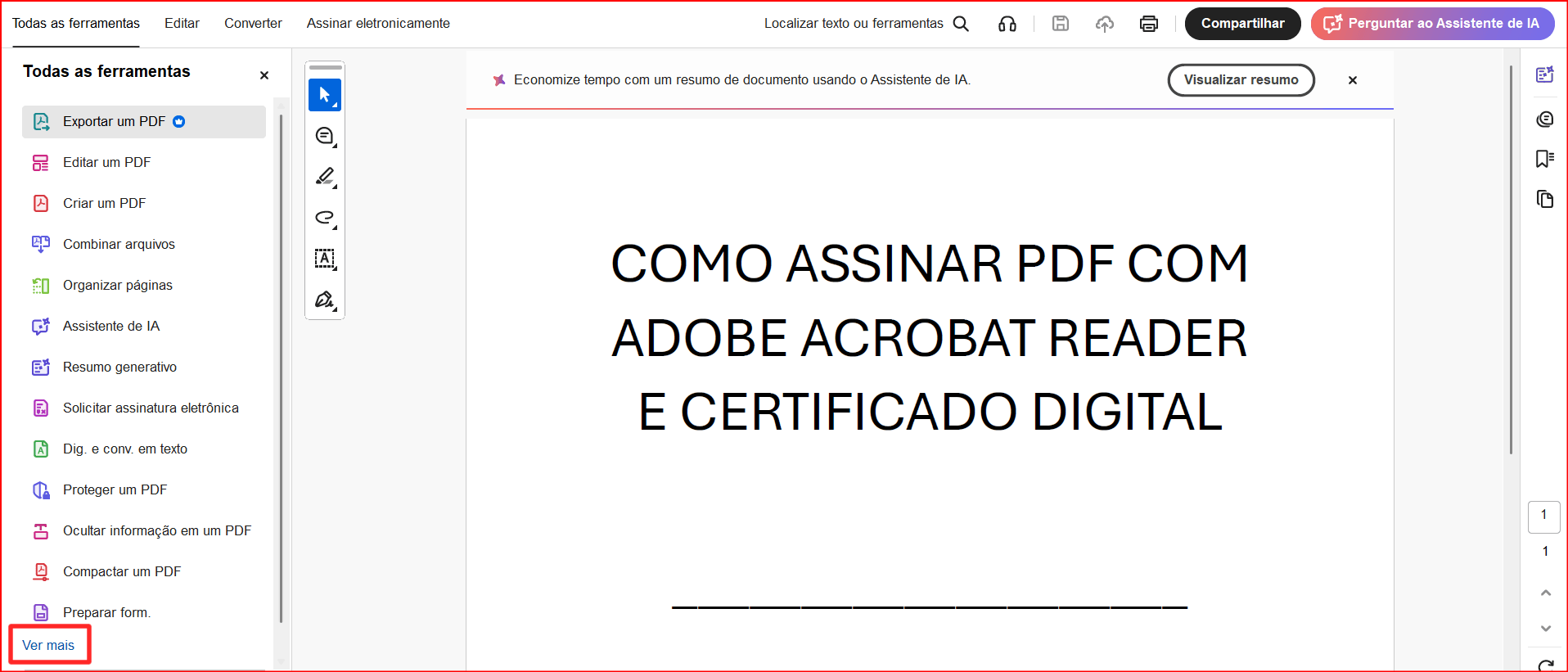This screenshot has width=1568, height=672.
Task: Click the Exportar um PDF icon
Action: point(41,122)
